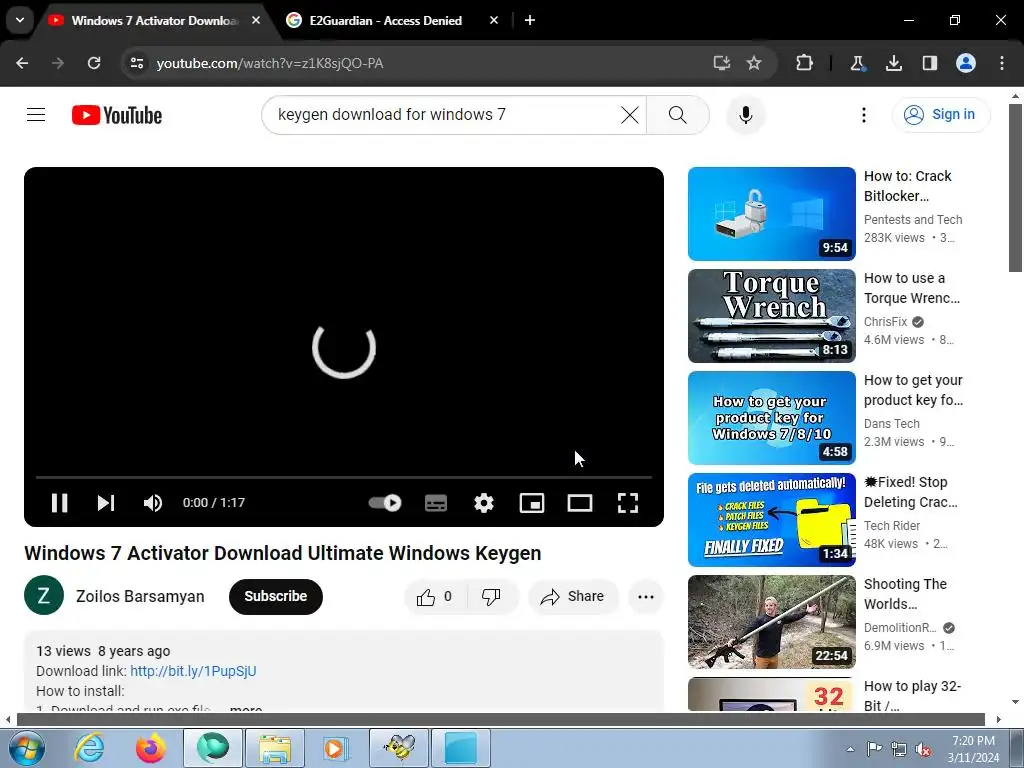This screenshot has width=1024, height=768.
Task: Click the install app icon in address bar
Action: click(x=722, y=63)
